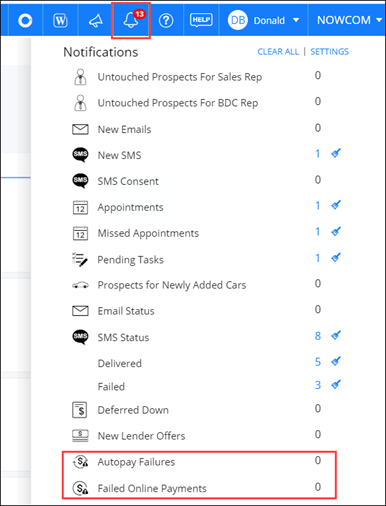The image size is (386, 506).
Task: Open the W document icon in header
Action: (60, 21)
